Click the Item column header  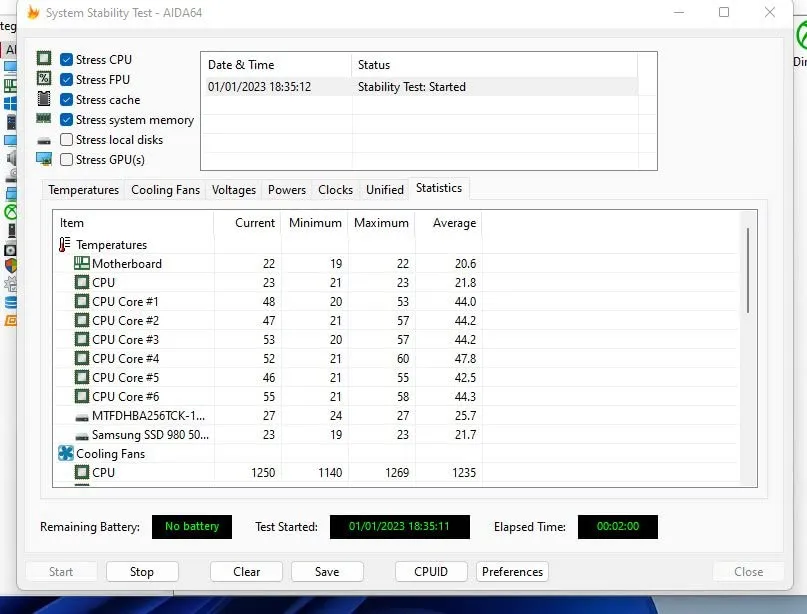click(x=133, y=223)
